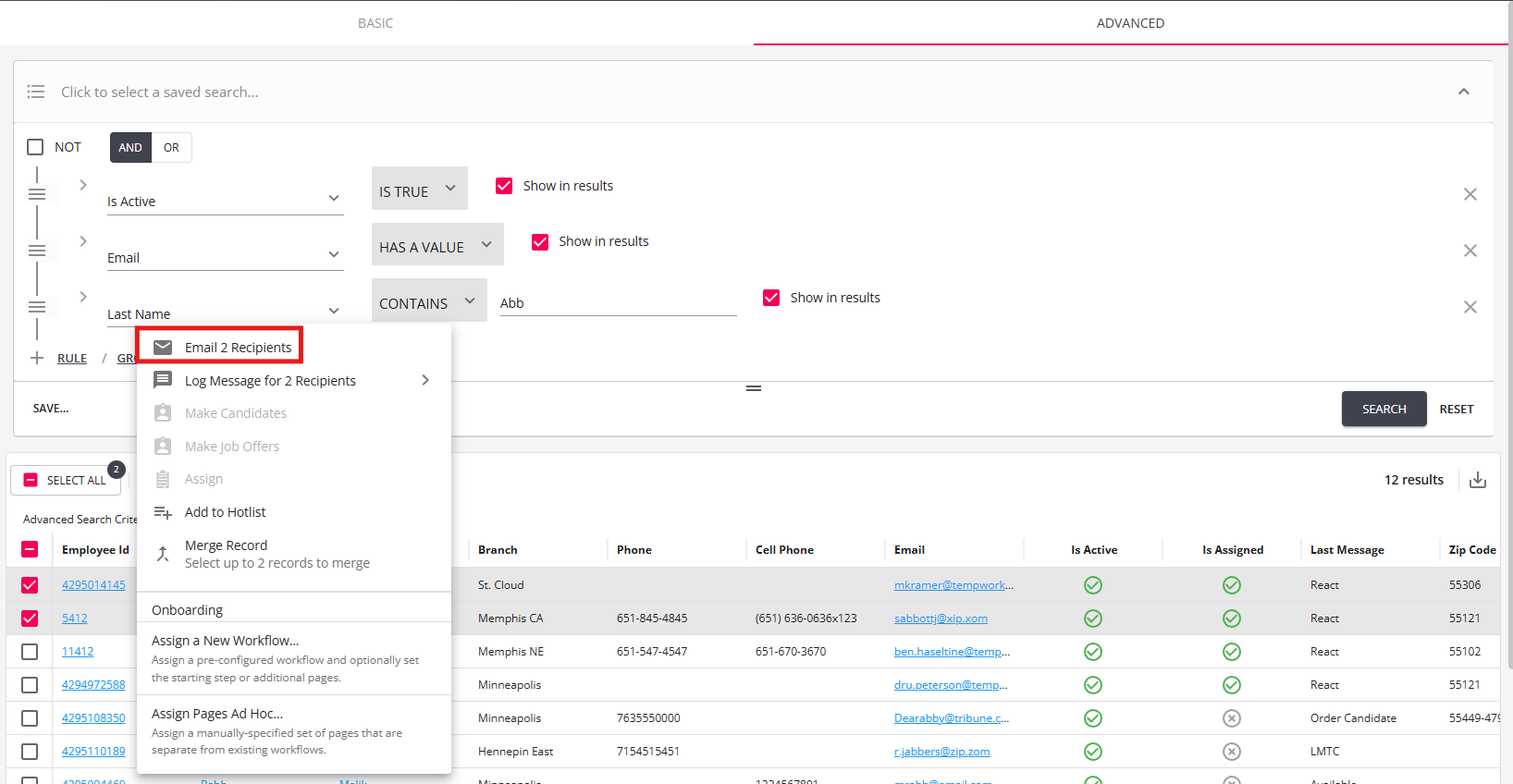
Task: Open the Is Active field dropdown
Action: tap(225, 201)
